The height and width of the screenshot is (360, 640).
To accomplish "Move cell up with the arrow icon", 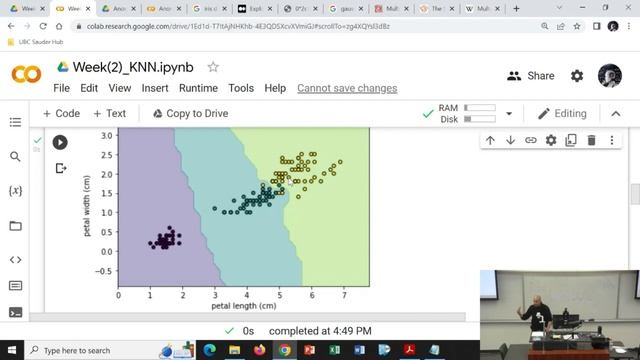I will (490, 140).
